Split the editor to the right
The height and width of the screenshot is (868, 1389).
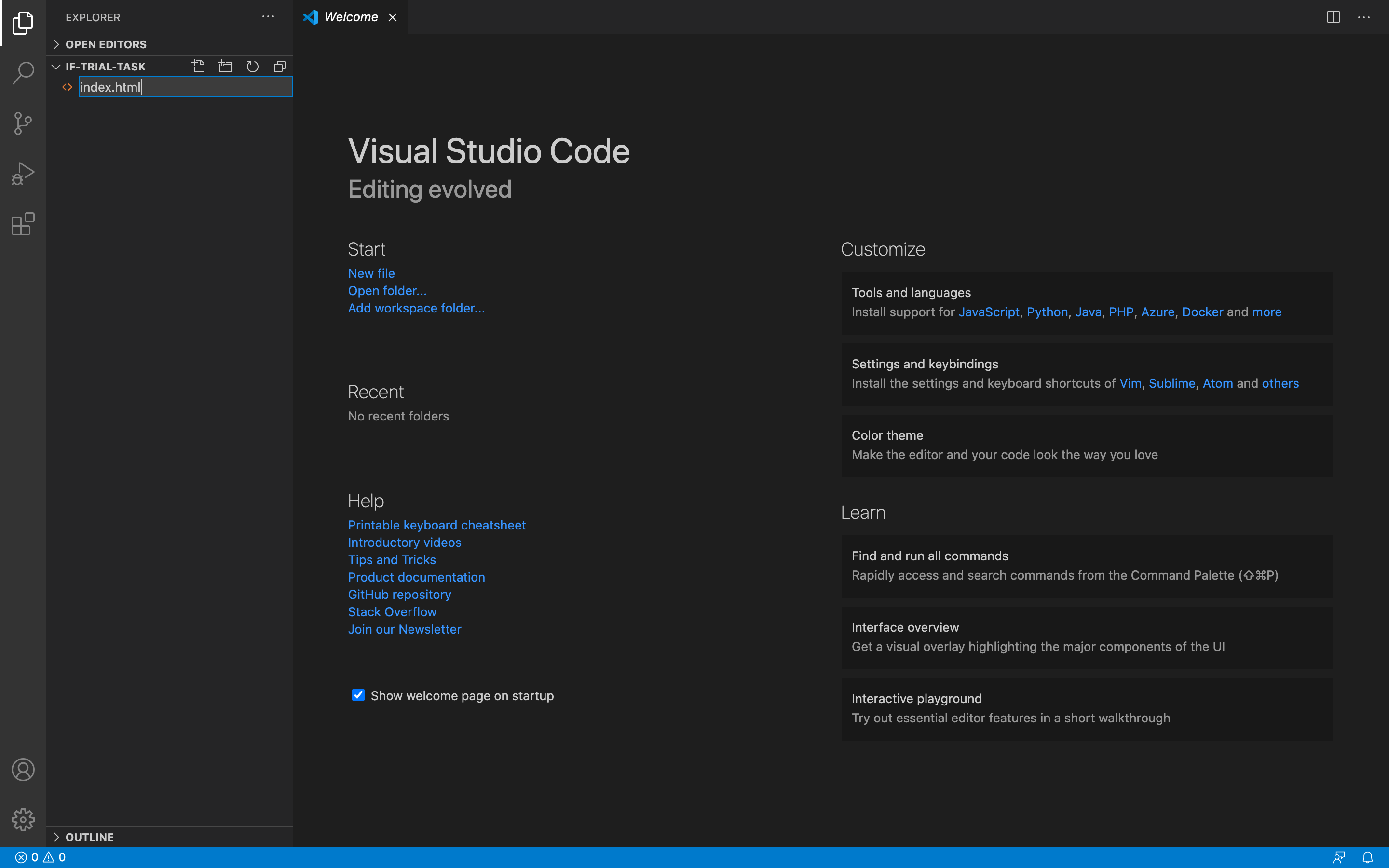click(x=1334, y=17)
